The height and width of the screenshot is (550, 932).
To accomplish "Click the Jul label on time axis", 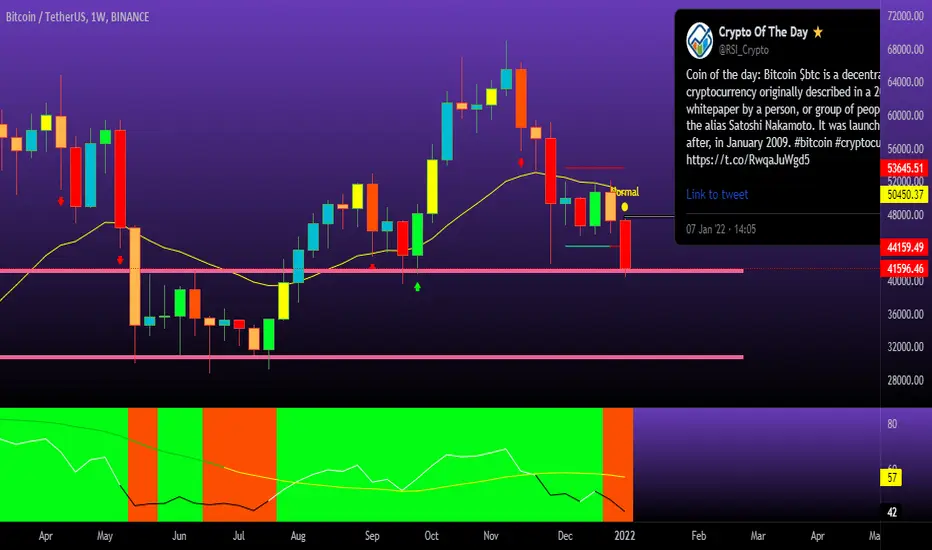I will [x=238, y=536].
